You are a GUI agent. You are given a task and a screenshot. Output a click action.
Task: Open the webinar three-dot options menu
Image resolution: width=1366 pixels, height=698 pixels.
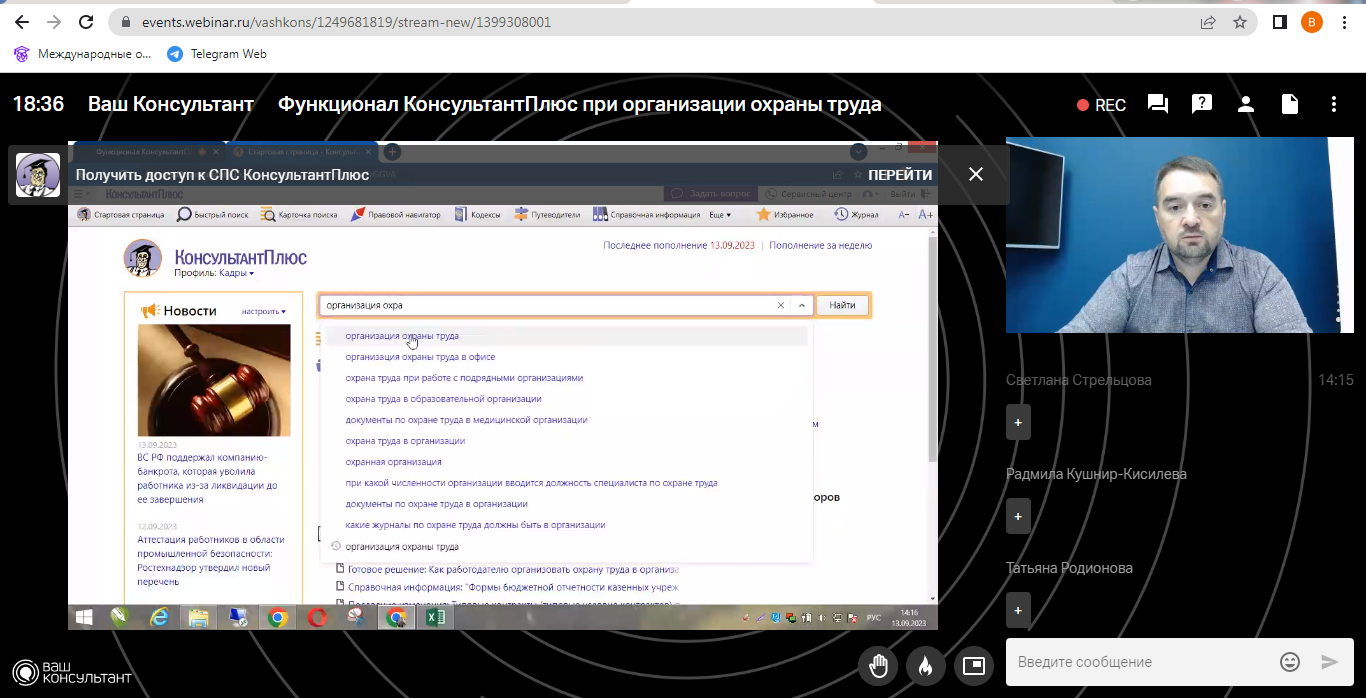tap(1334, 104)
